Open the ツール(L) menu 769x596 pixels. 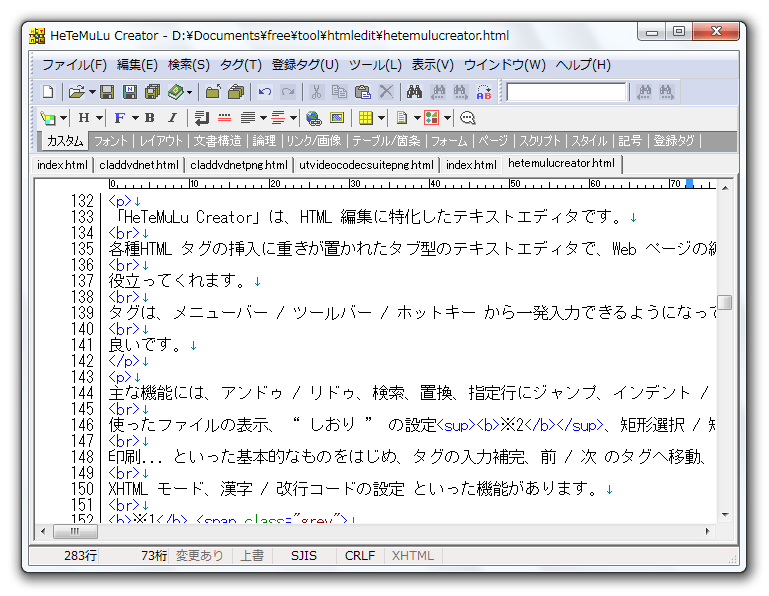tap(375, 65)
